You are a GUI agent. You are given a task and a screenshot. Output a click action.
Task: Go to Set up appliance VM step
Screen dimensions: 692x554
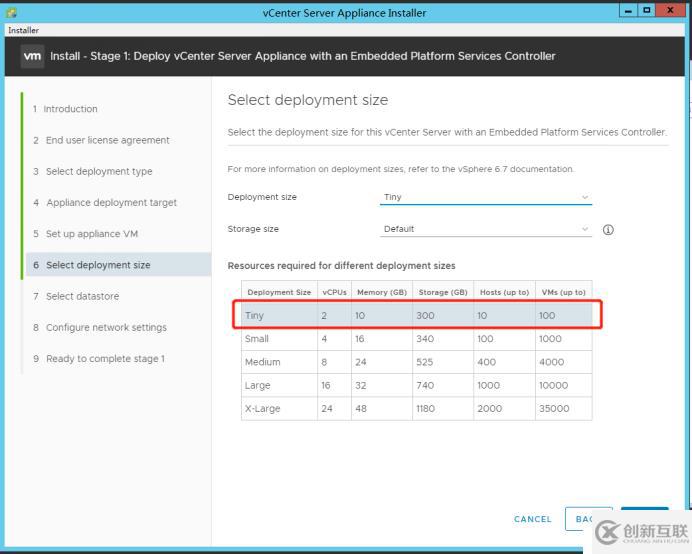click(86, 234)
